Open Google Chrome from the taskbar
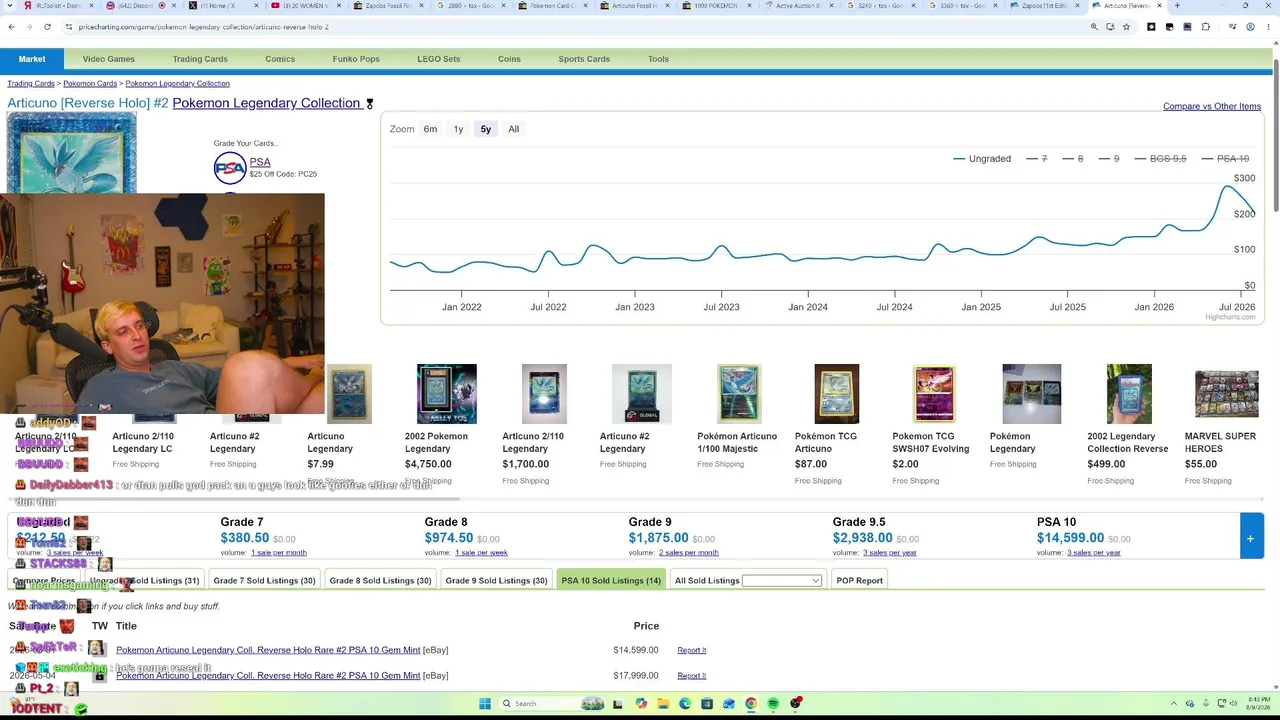 point(751,704)
